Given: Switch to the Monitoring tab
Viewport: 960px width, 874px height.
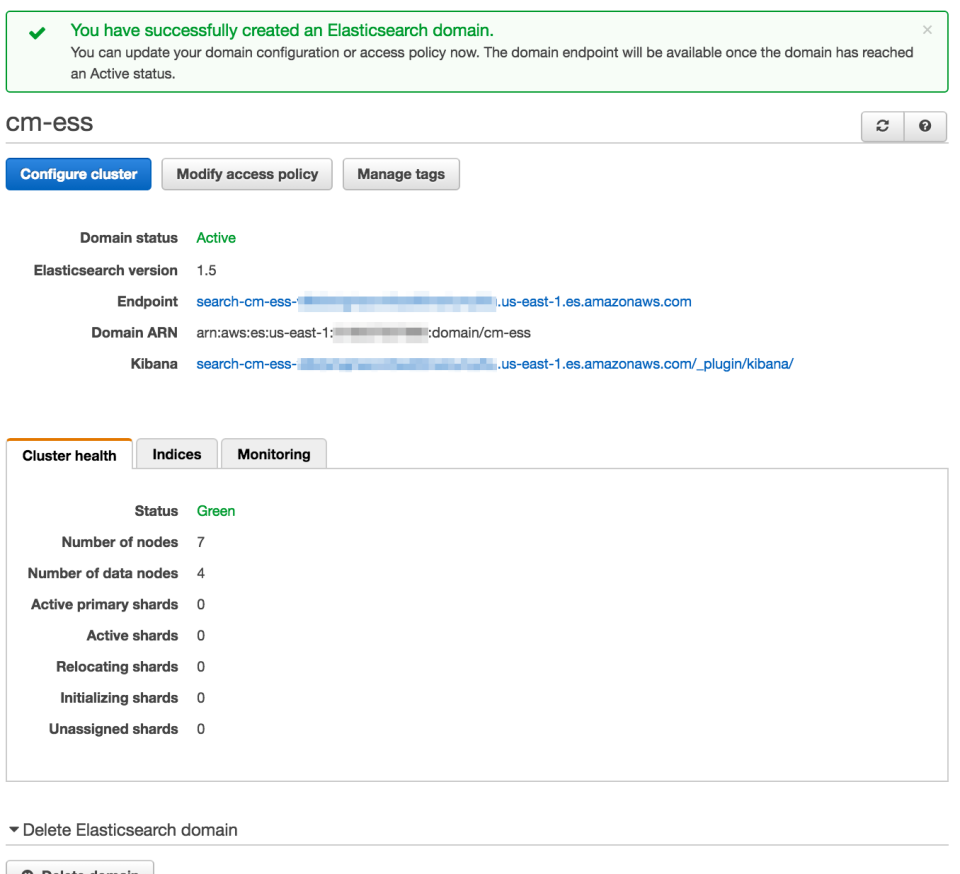Looking at the screenshot, I should click(273, 454).
